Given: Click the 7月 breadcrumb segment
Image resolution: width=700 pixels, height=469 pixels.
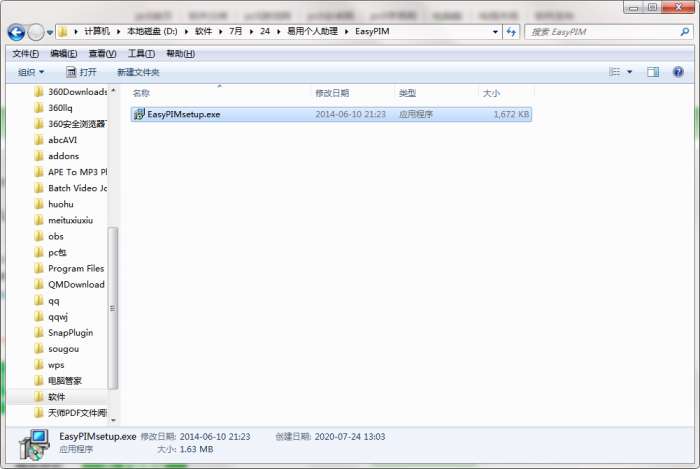Looking at the screenshot, I should [x=235, y=31].
